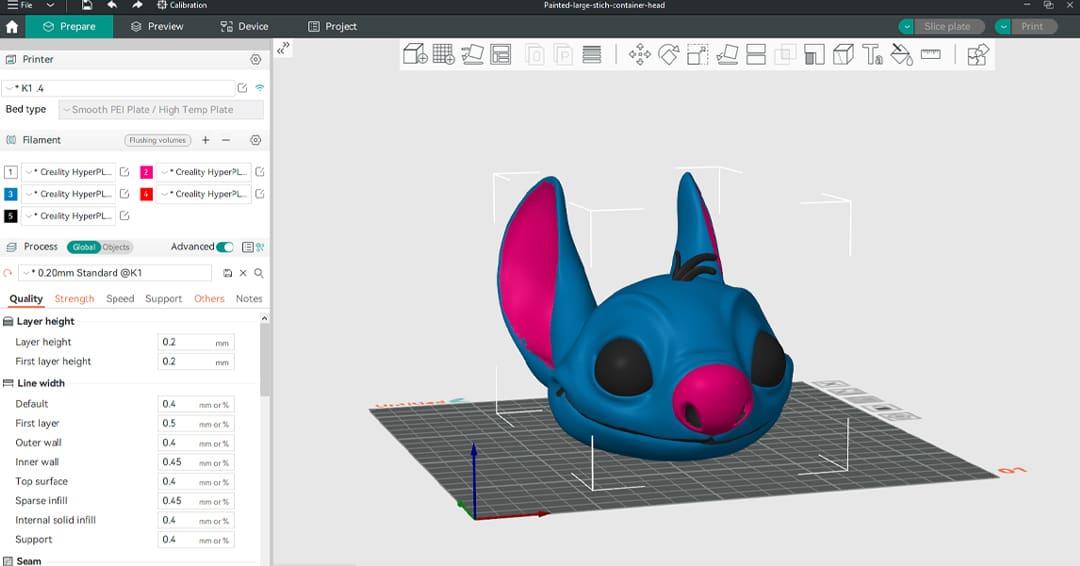Click the Save icon in title bar
Image resolution: width=1080 pixels, height=566 pixels.
[87, 5]
